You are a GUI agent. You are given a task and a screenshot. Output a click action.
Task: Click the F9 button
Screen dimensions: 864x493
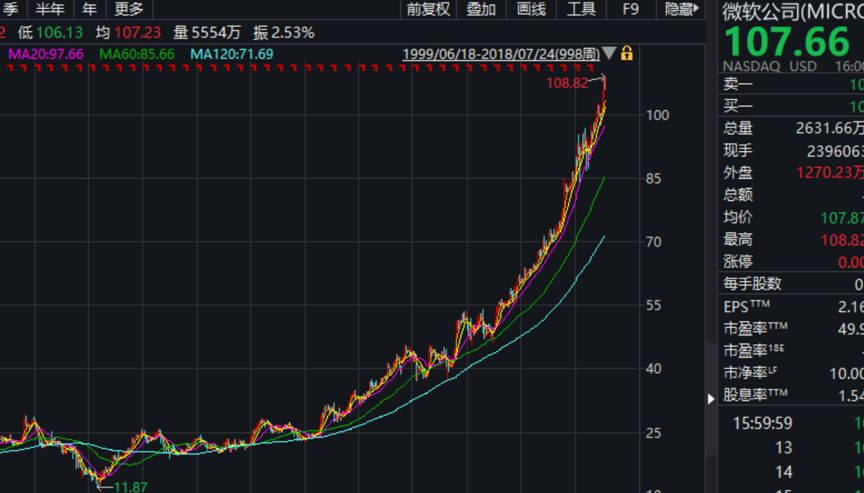(x=630, y=9)
